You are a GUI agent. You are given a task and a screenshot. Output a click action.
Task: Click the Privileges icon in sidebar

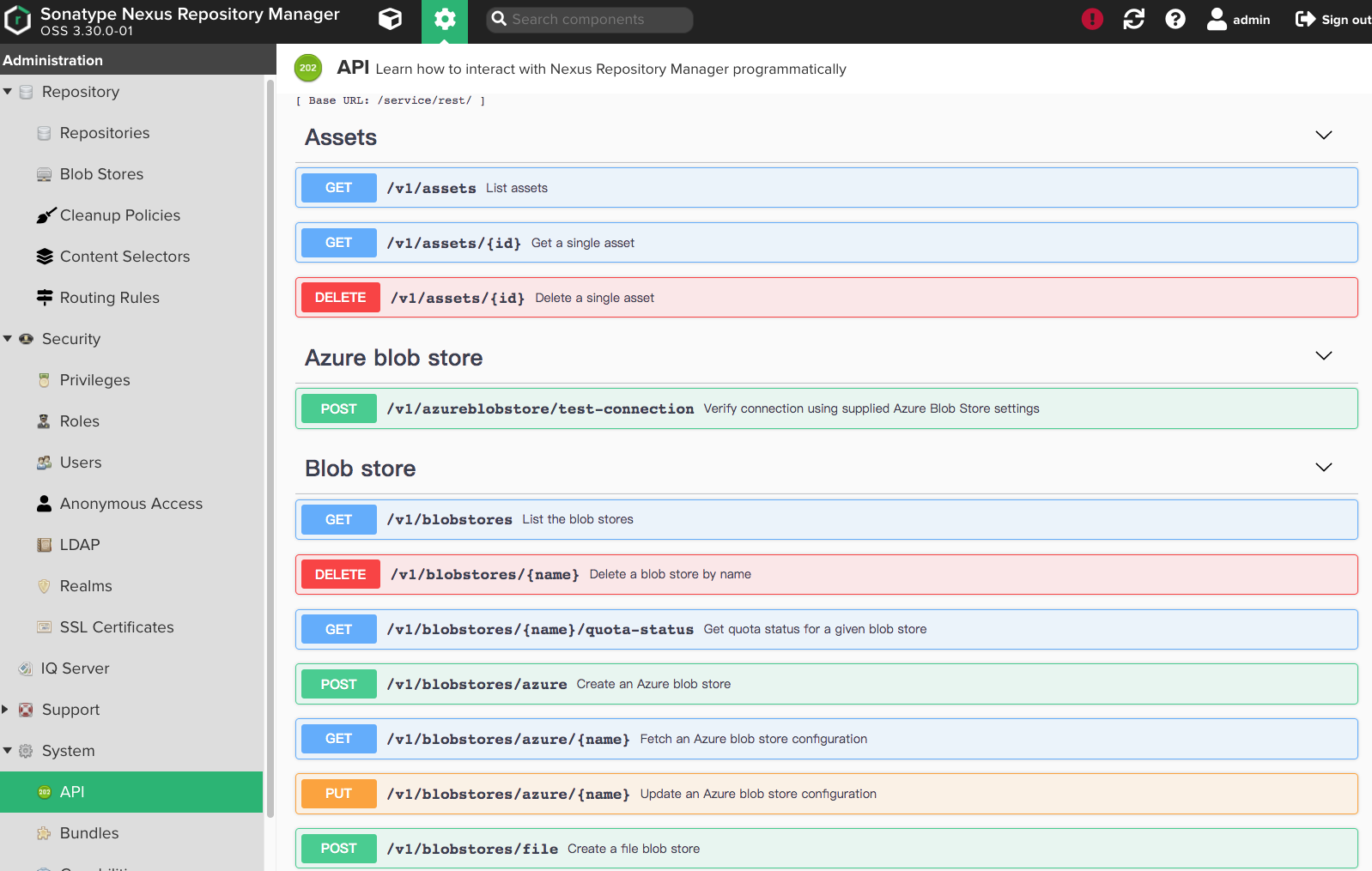pyautogui.click(x=45, y=380)
